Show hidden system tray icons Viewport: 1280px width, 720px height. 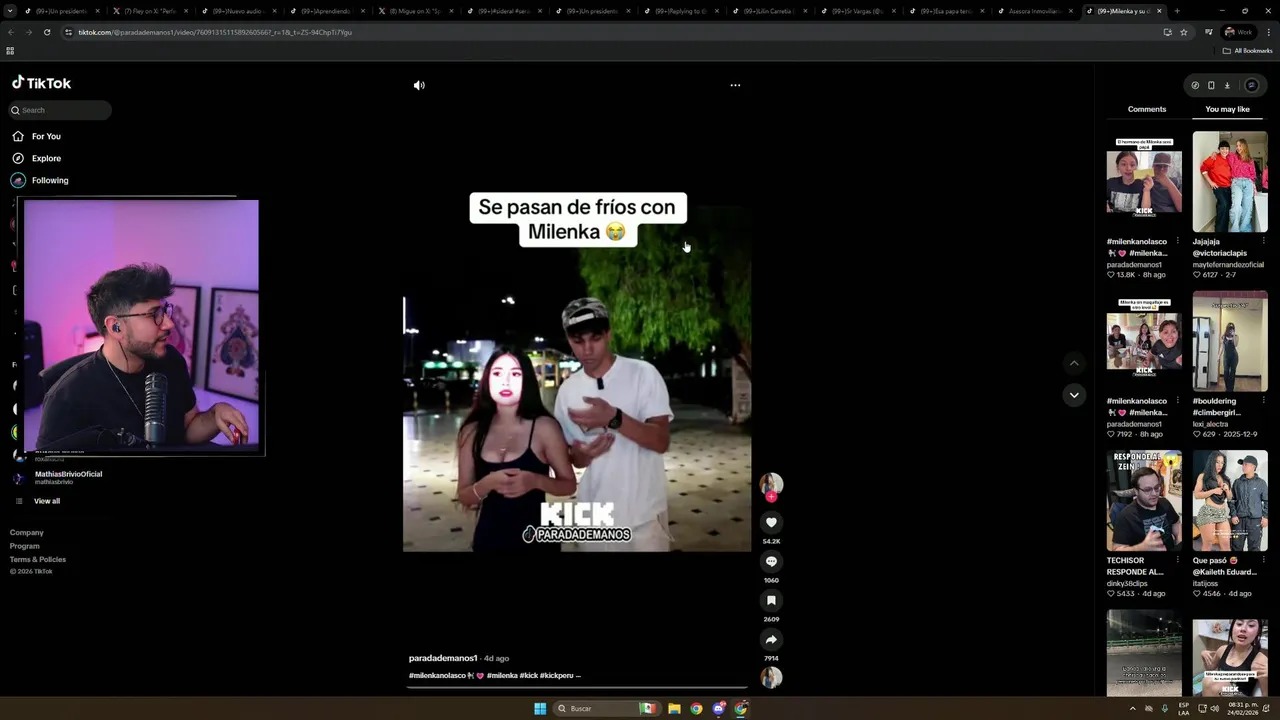pyautogui.click(x=1132, y=708)
